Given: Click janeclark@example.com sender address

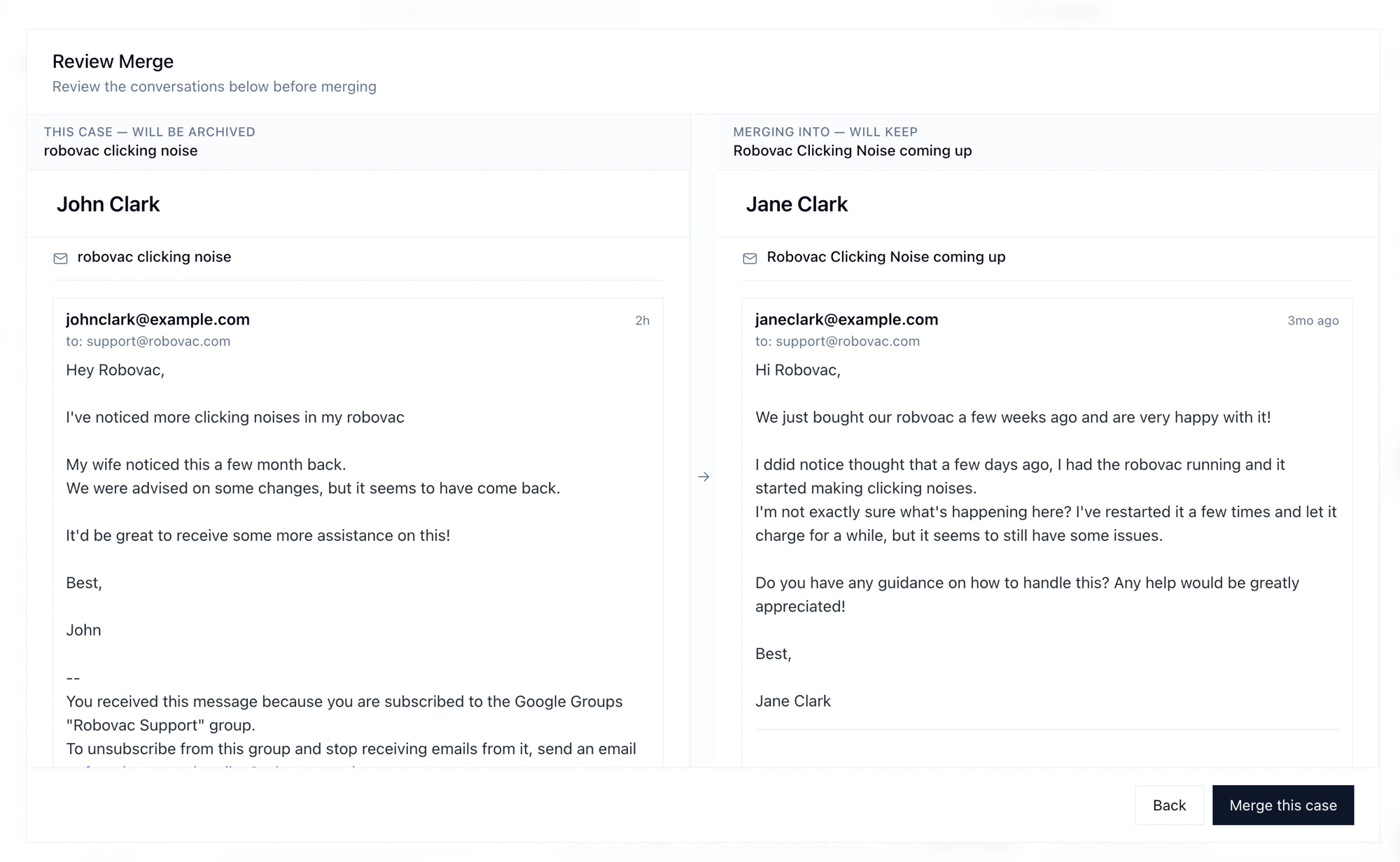Looking at the screenshot, I should point(846,319).
